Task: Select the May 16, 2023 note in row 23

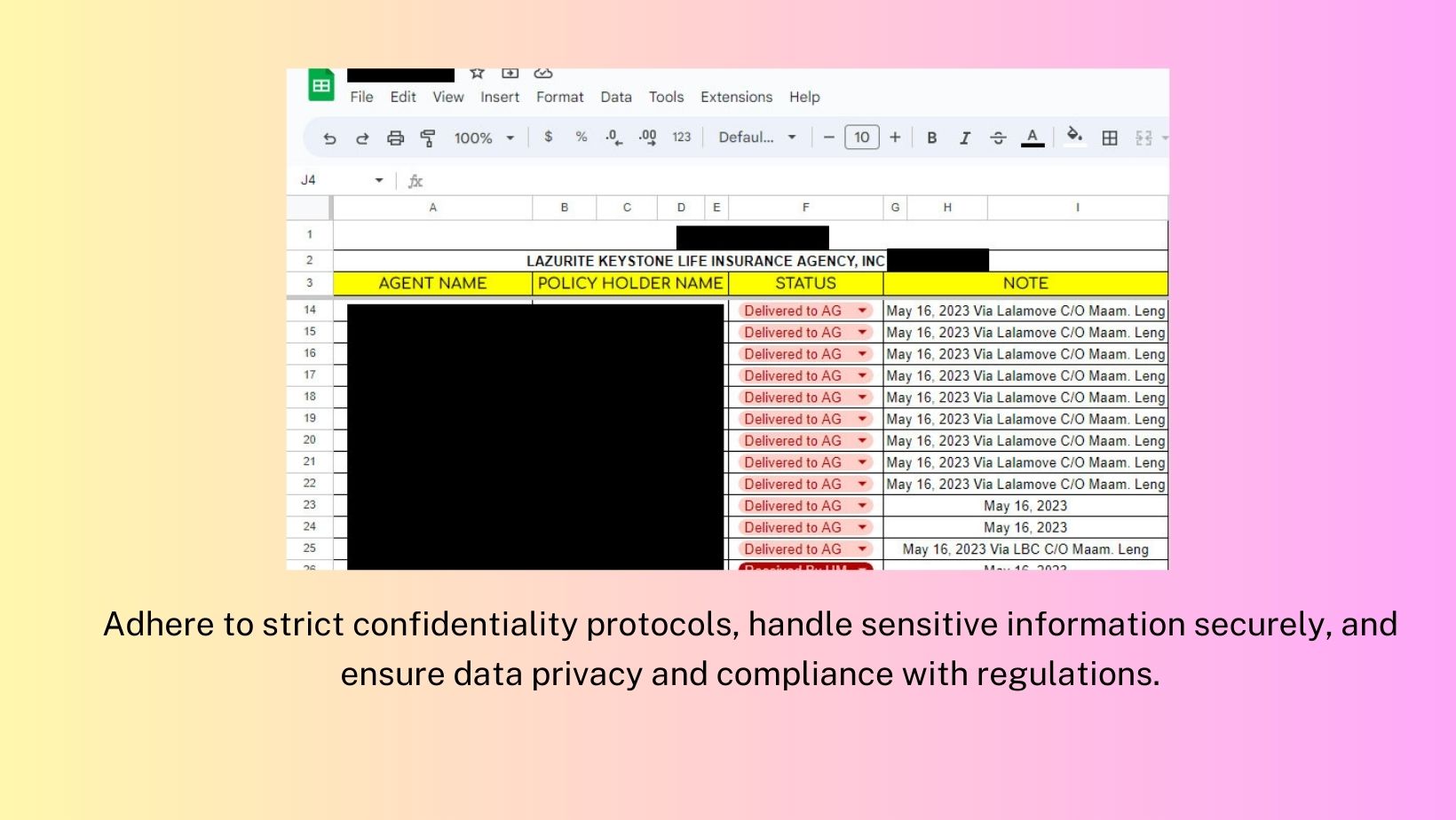Action: [x=1025, y=506]
